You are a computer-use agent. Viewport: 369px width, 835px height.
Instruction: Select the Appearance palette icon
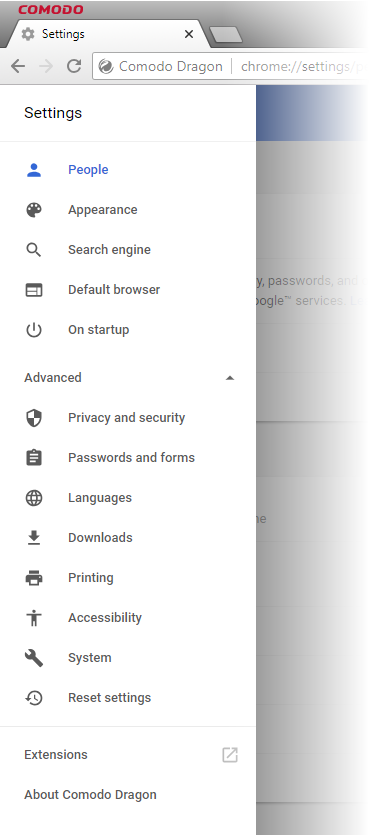[x=34, y=210]
